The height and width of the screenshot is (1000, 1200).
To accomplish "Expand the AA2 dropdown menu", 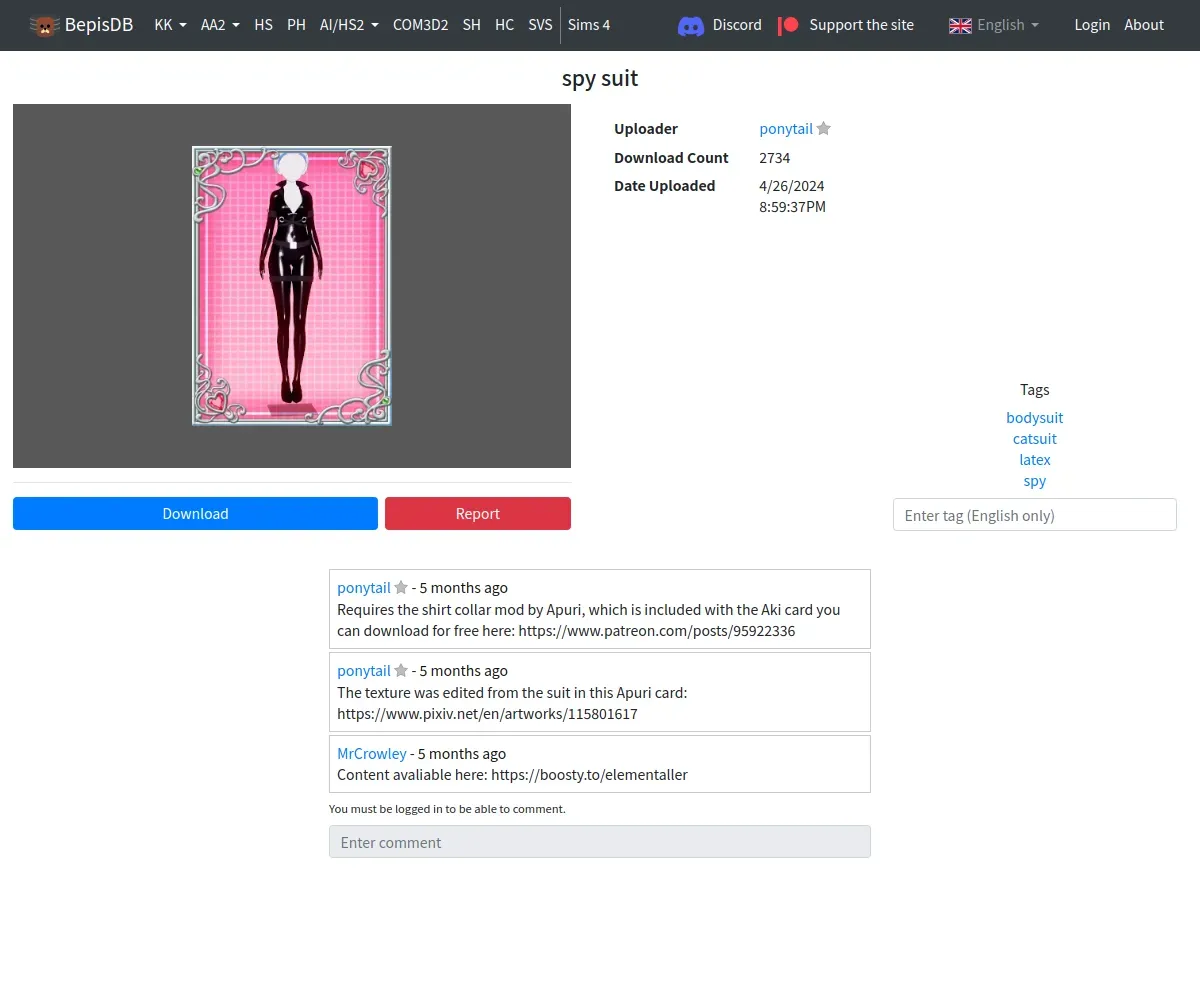I will pyautogui.click(x=220, y=25).
